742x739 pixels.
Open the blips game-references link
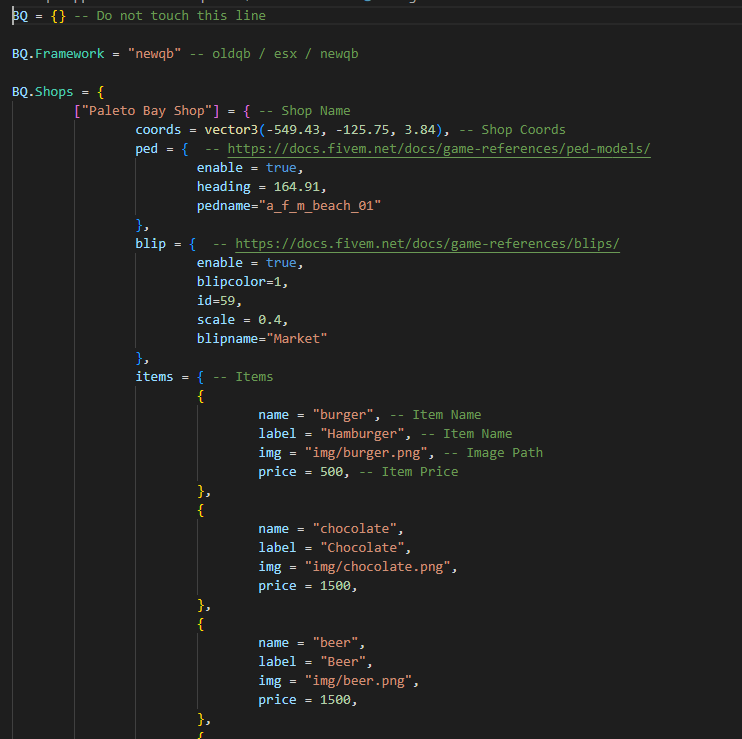[x=427, y=244]
